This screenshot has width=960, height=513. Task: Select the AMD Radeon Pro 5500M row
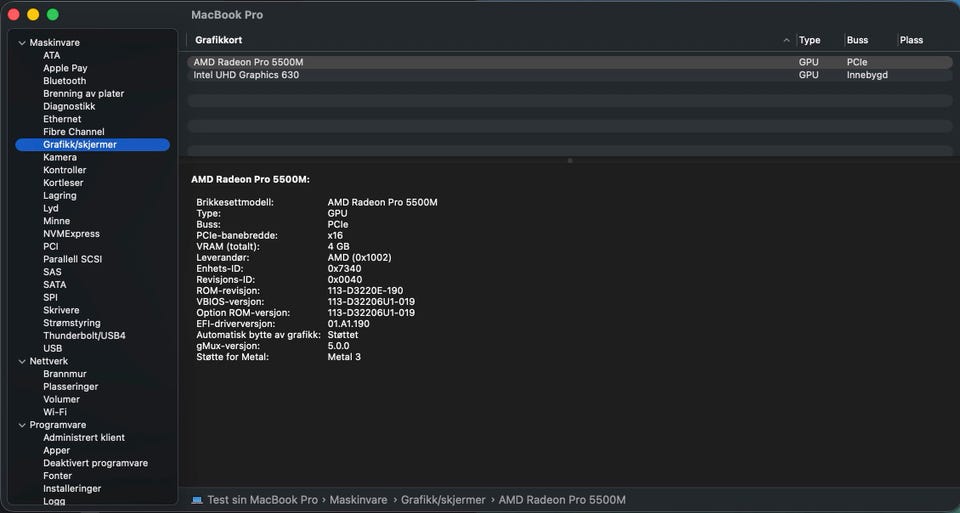pos(569,62)
